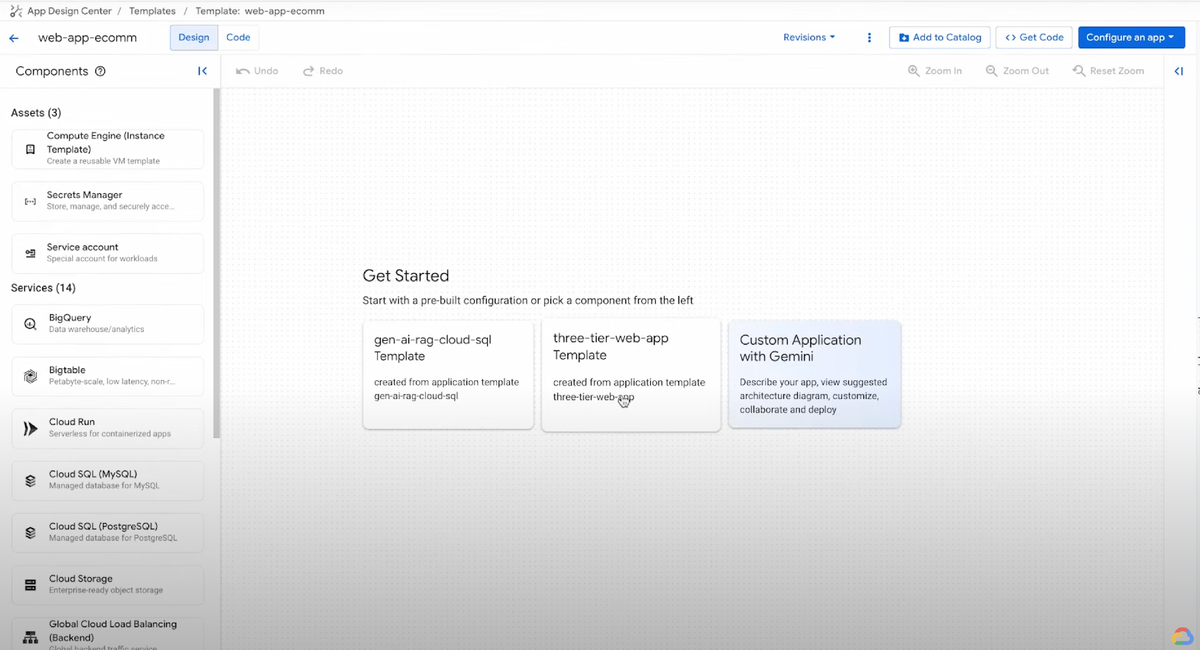Viewport: 1200px width, 650px height.
Task: Click the Secrets Manager icon
Action: 30,201
